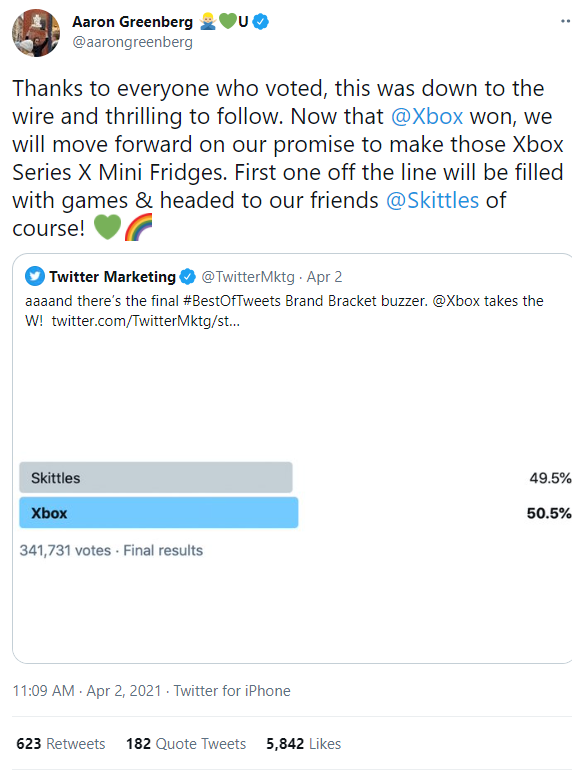Open the tweet's more options menu
Viewport: 572px width, 770px height.
coord(566,21)
